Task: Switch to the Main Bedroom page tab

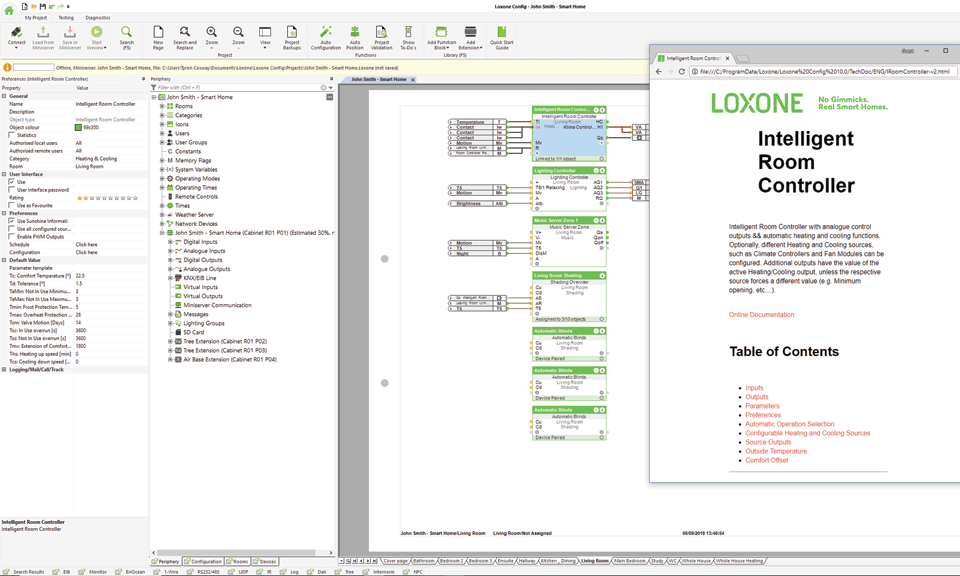Action: [x=630, y=561]
